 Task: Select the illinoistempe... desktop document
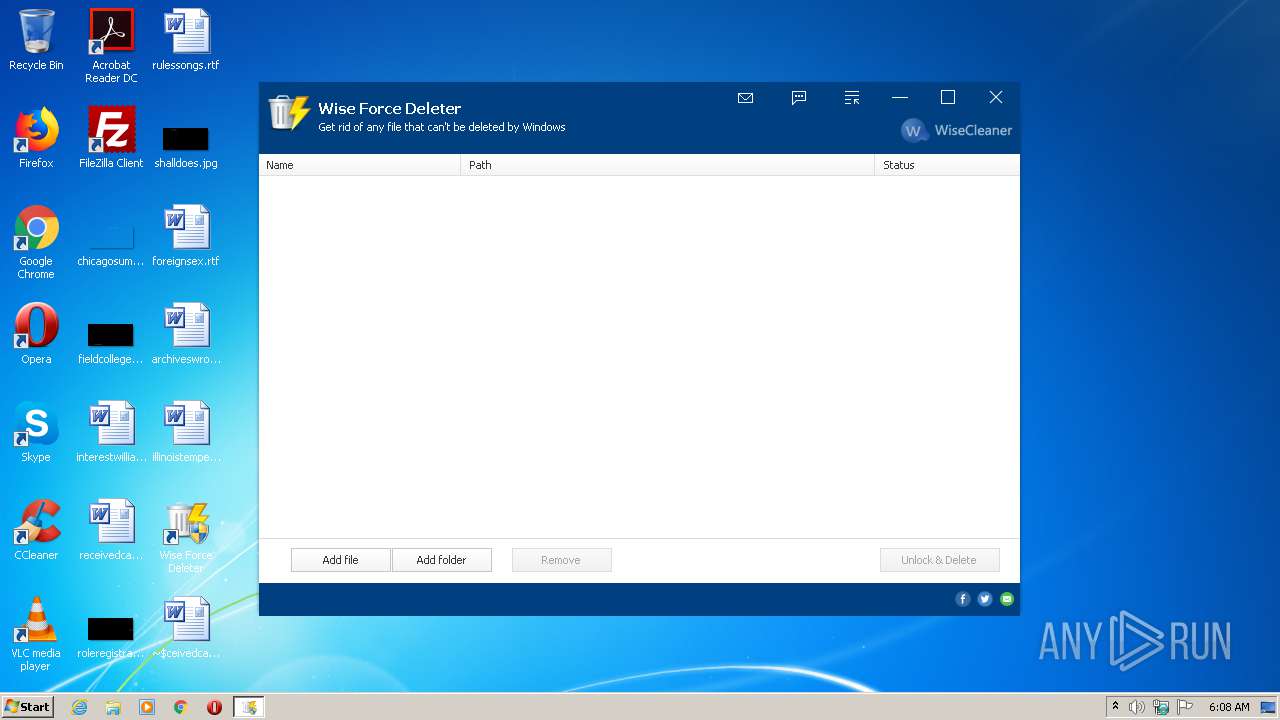pyautogui.click(x=186, y=432)
